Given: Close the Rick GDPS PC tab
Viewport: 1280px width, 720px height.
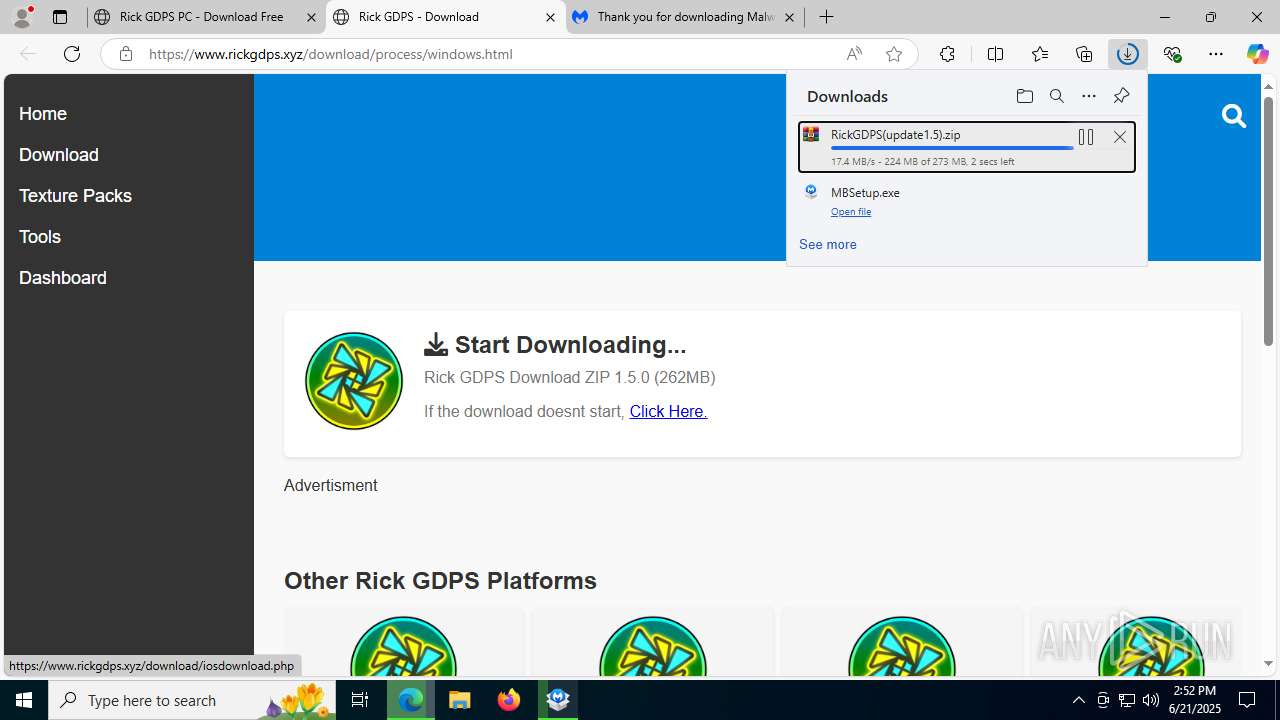Looking at the screenshot, I should click(311, 17).
